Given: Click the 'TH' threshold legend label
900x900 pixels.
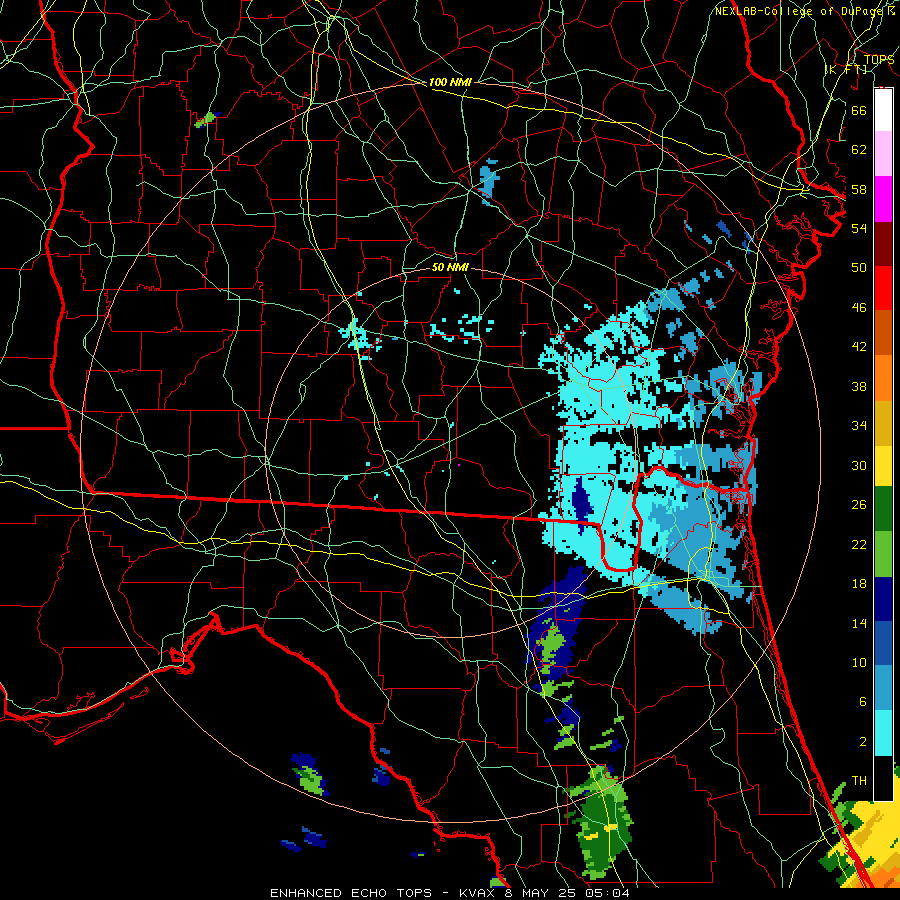Looking at the screenshot, I should [x=859, y=780].
